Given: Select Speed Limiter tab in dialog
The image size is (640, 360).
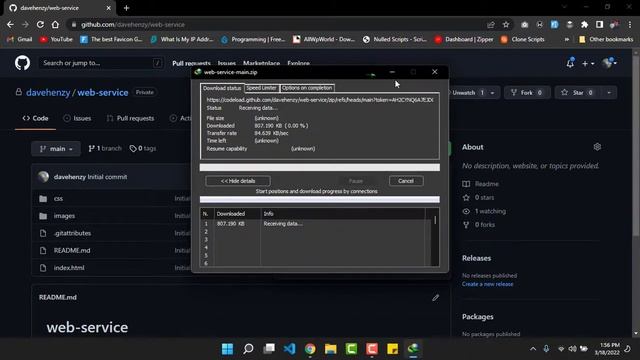Looking at the screenshot, I should pos(261,88).
